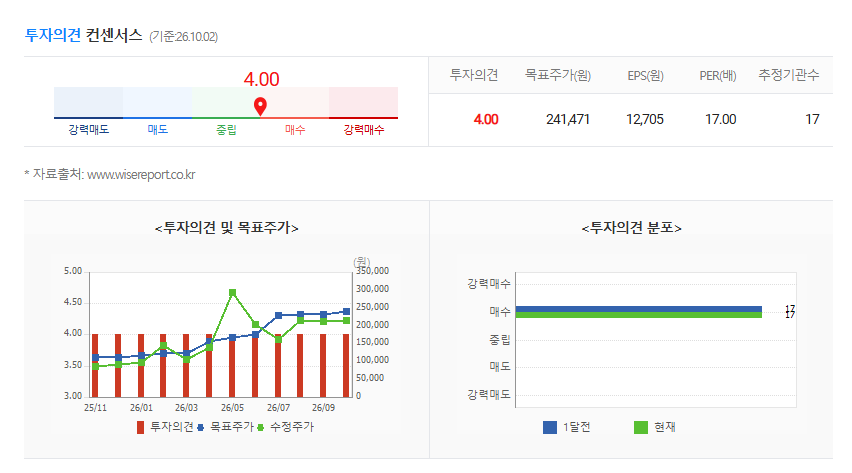Click the red 4.00 opinion table value
Screen dimensions: 852x473
point(486,119)
